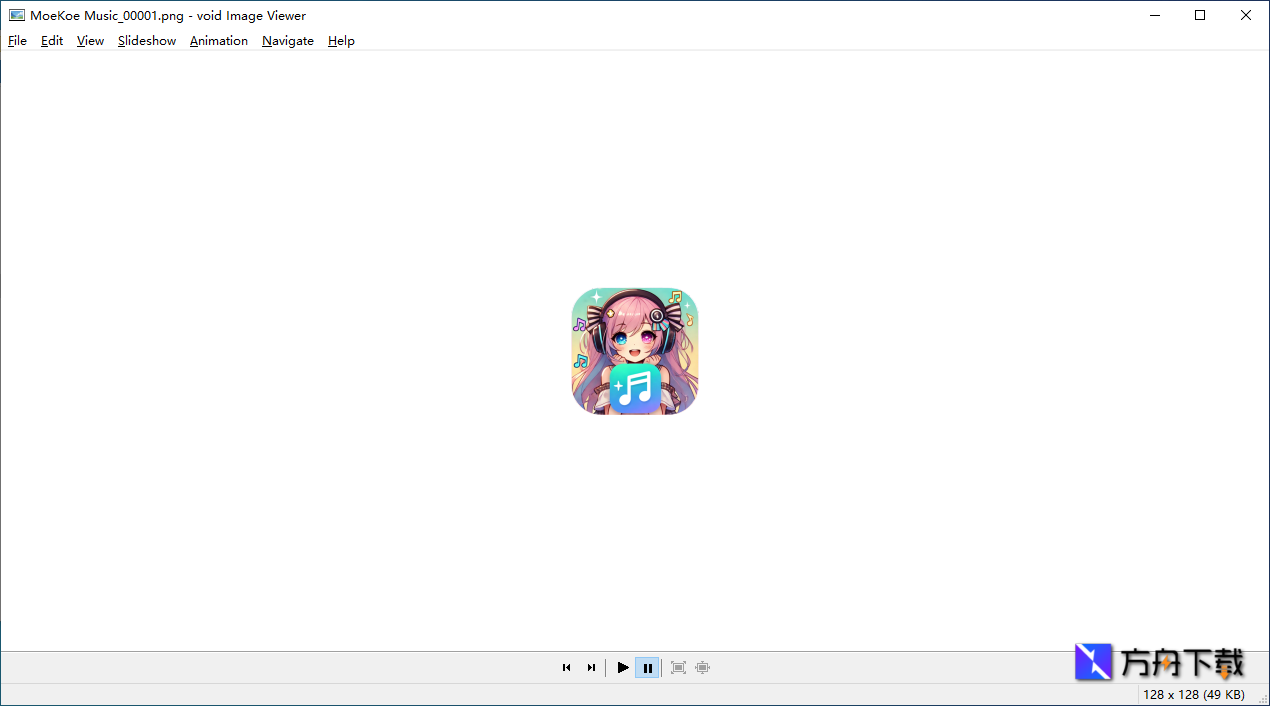The width and height of the screenshot is (1270, 706).
Task: Click the 128 x 128 size indicator
Action: tap(1193, 694)
